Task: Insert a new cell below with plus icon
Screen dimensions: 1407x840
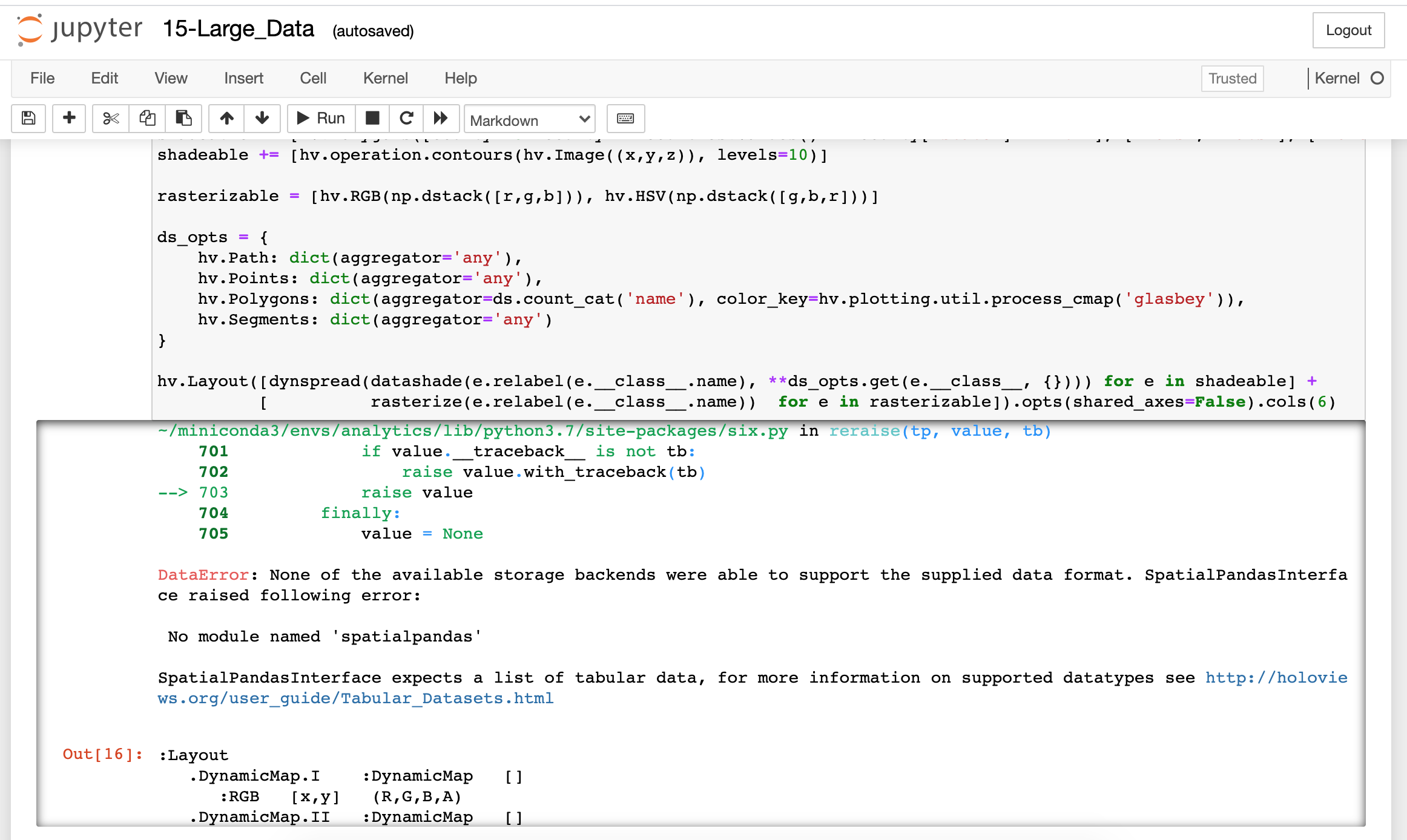Action: pos(69,119)
